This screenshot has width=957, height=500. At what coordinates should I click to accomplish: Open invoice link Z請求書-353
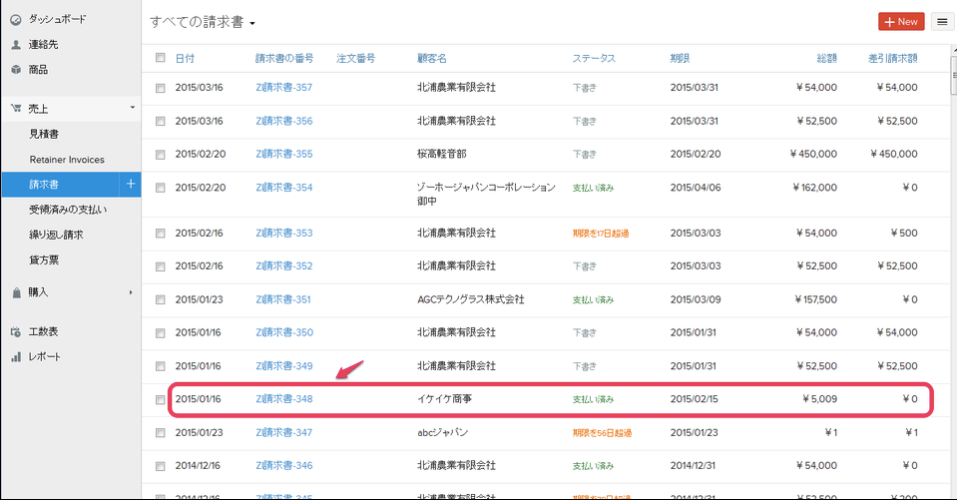[x=284, y=233]
